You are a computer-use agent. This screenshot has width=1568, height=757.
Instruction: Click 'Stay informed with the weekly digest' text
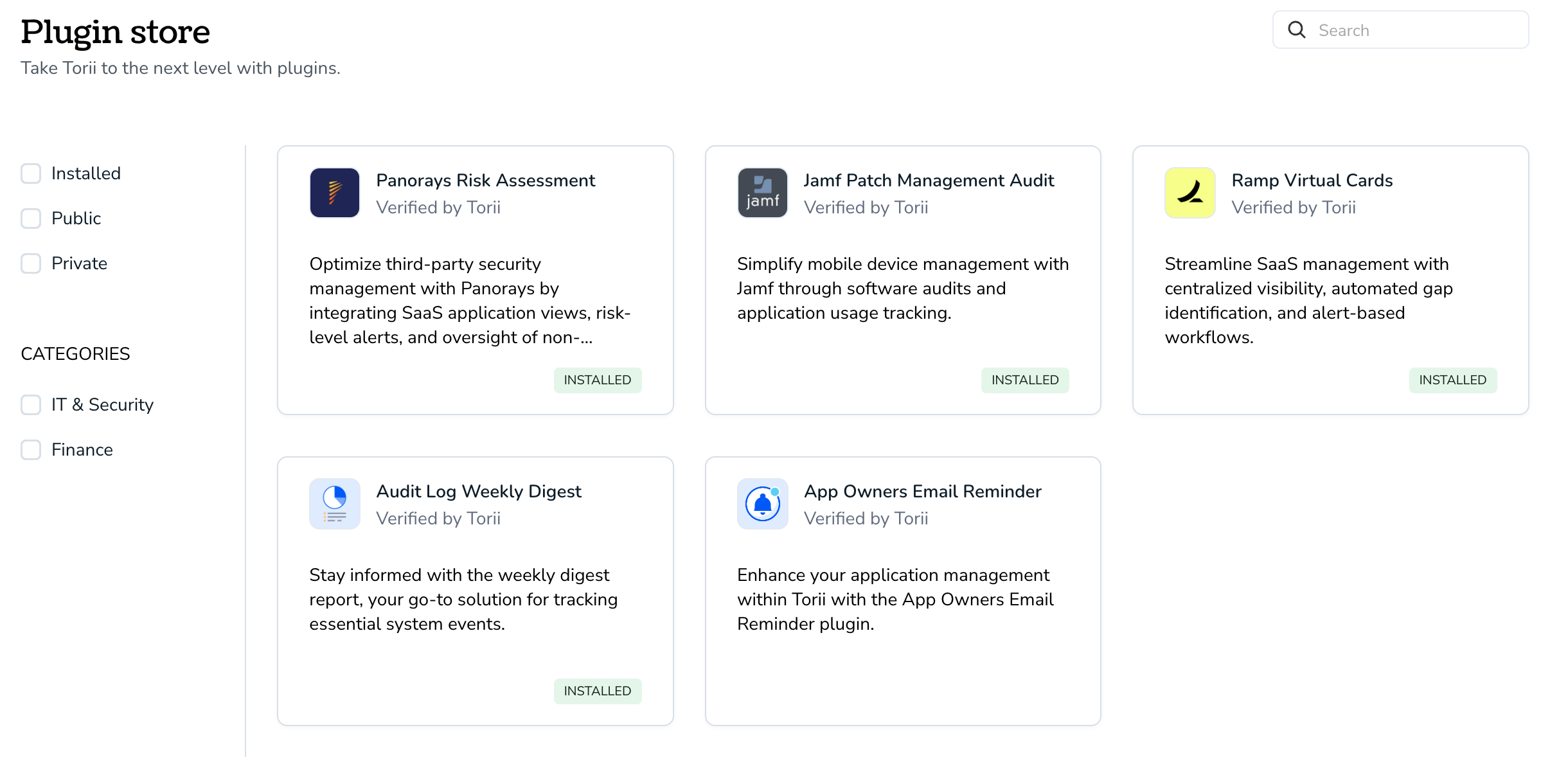pos(463,600)
